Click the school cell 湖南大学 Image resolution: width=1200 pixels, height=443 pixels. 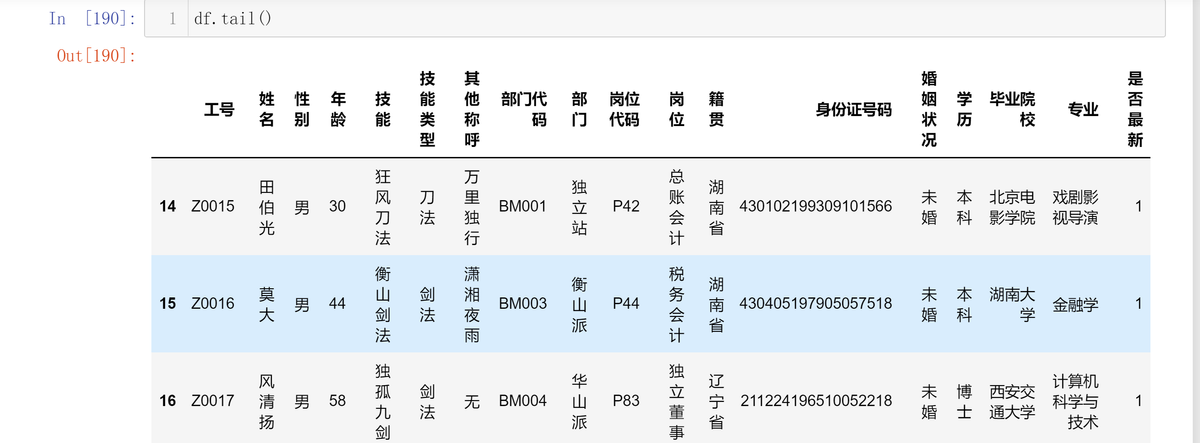(1013, 303)
